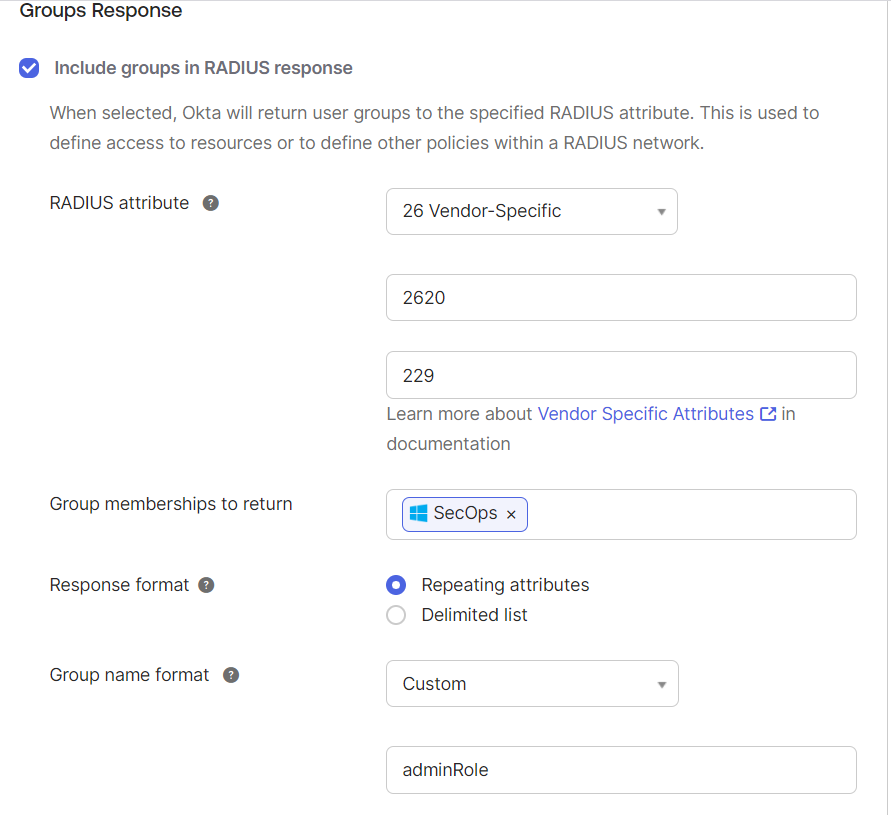Select Delimited list radio button
891x815 pixels.
tap(396, 615)
